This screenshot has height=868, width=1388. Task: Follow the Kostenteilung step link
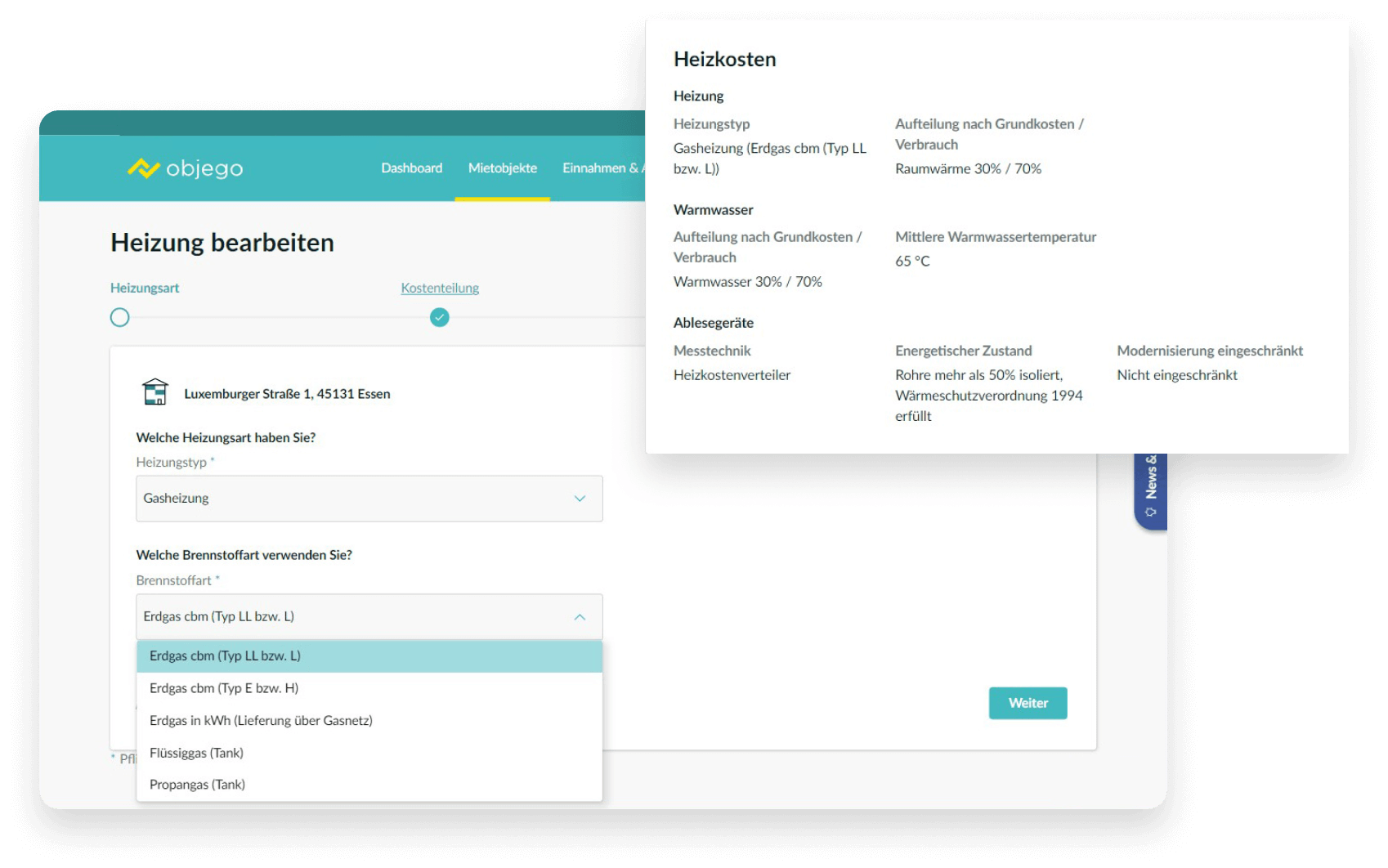[440, 289]
